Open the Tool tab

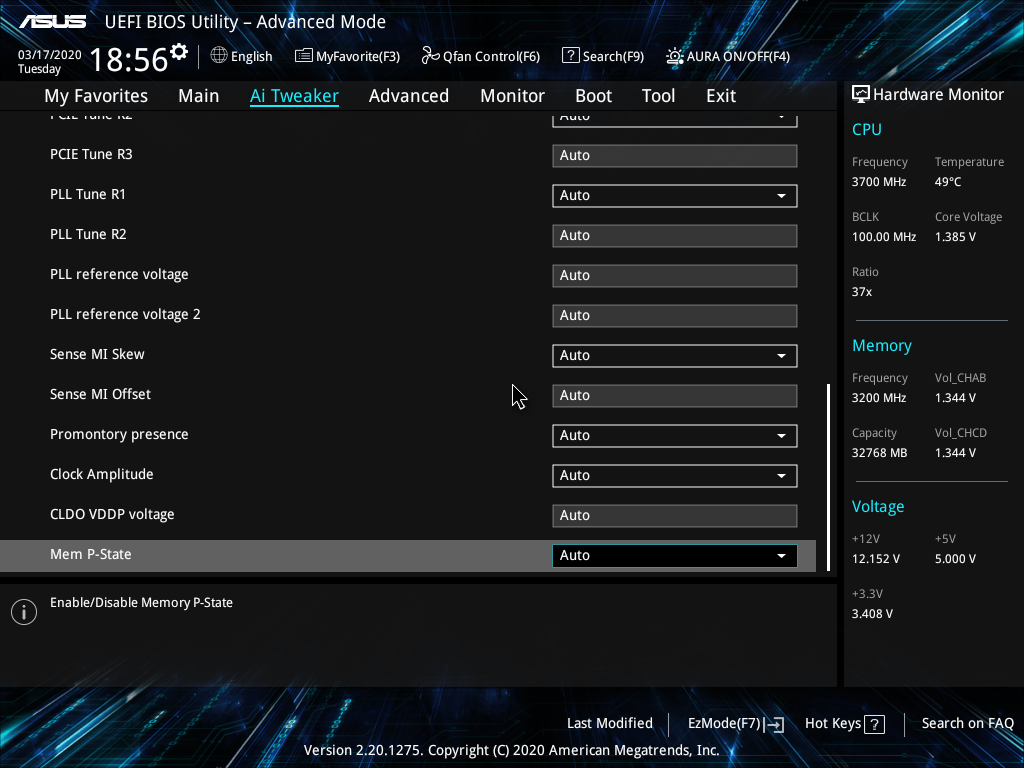[658, 96]
